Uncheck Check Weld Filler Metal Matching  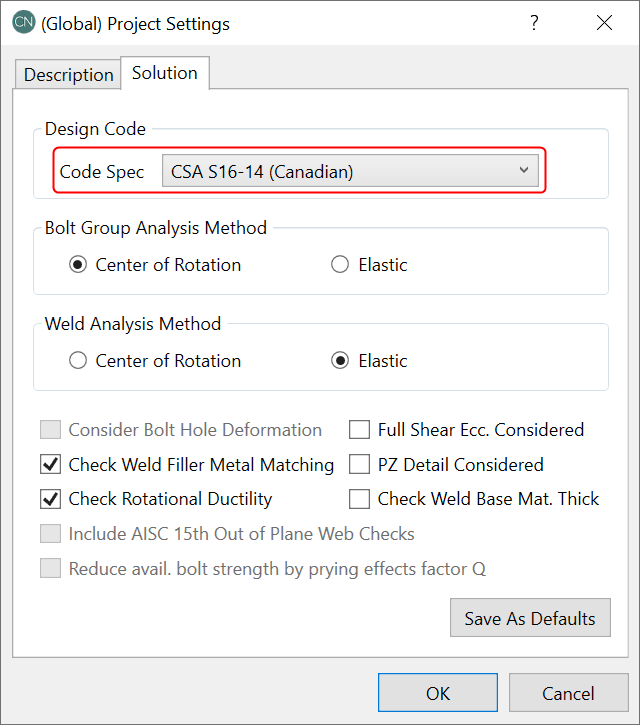50,465
